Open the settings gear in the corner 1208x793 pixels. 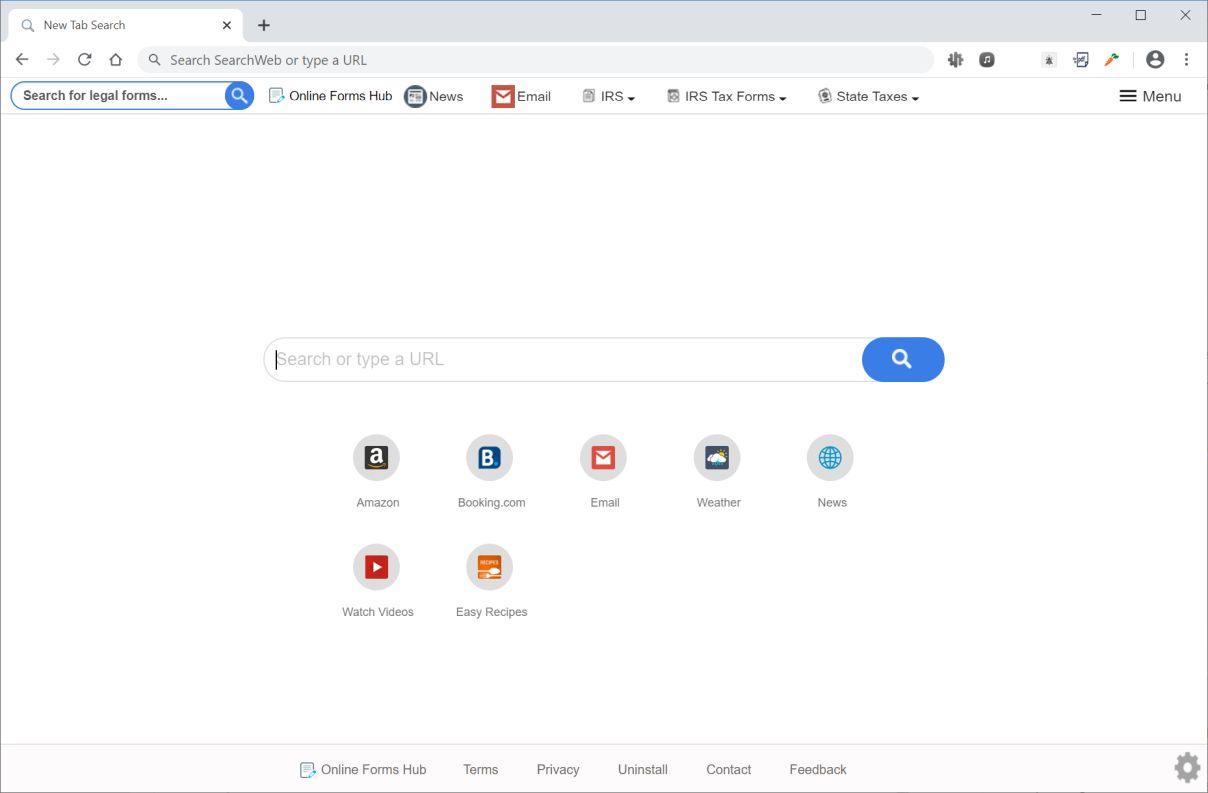1186,767
